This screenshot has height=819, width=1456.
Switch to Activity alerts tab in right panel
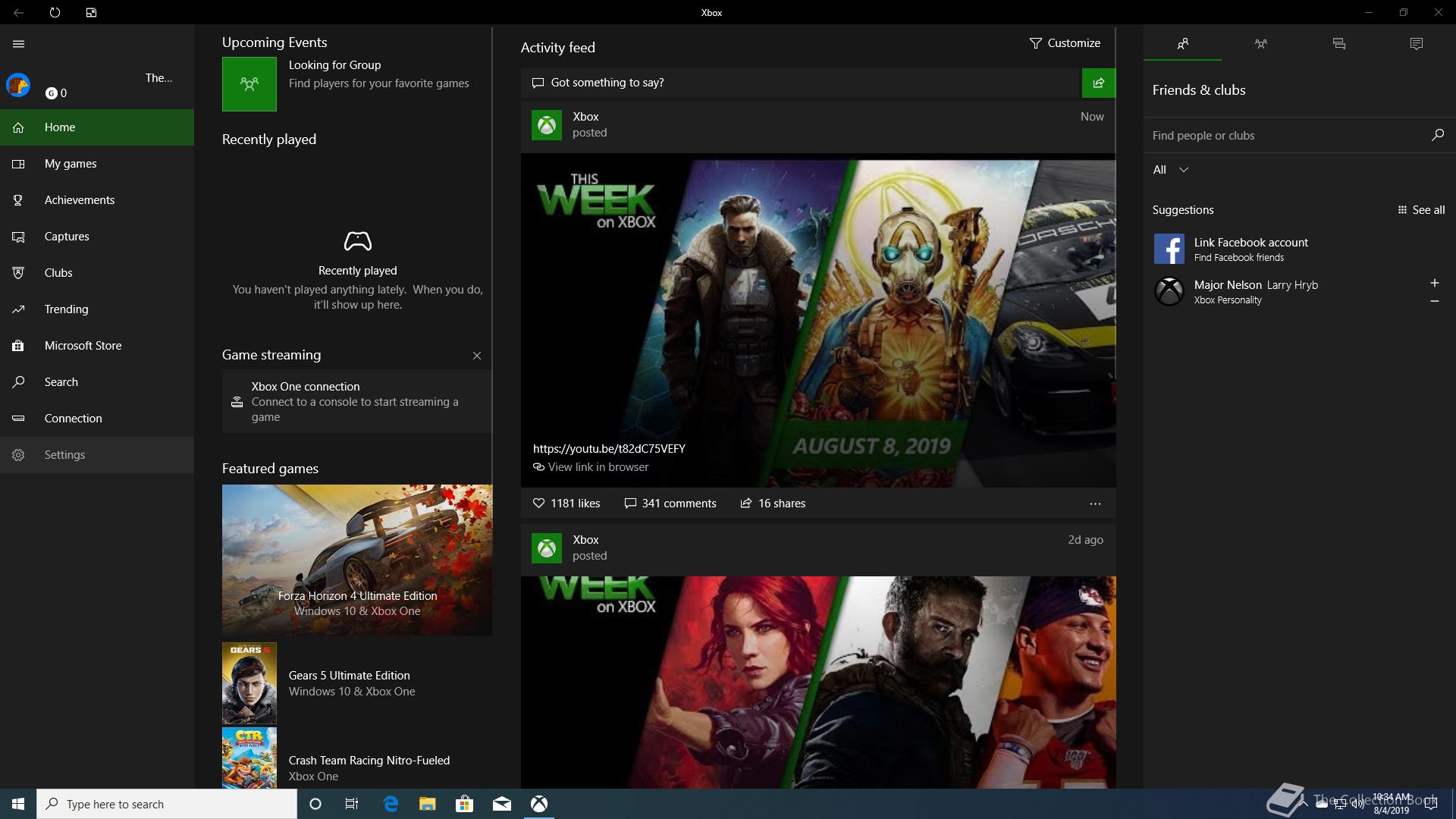point(1416,44)
